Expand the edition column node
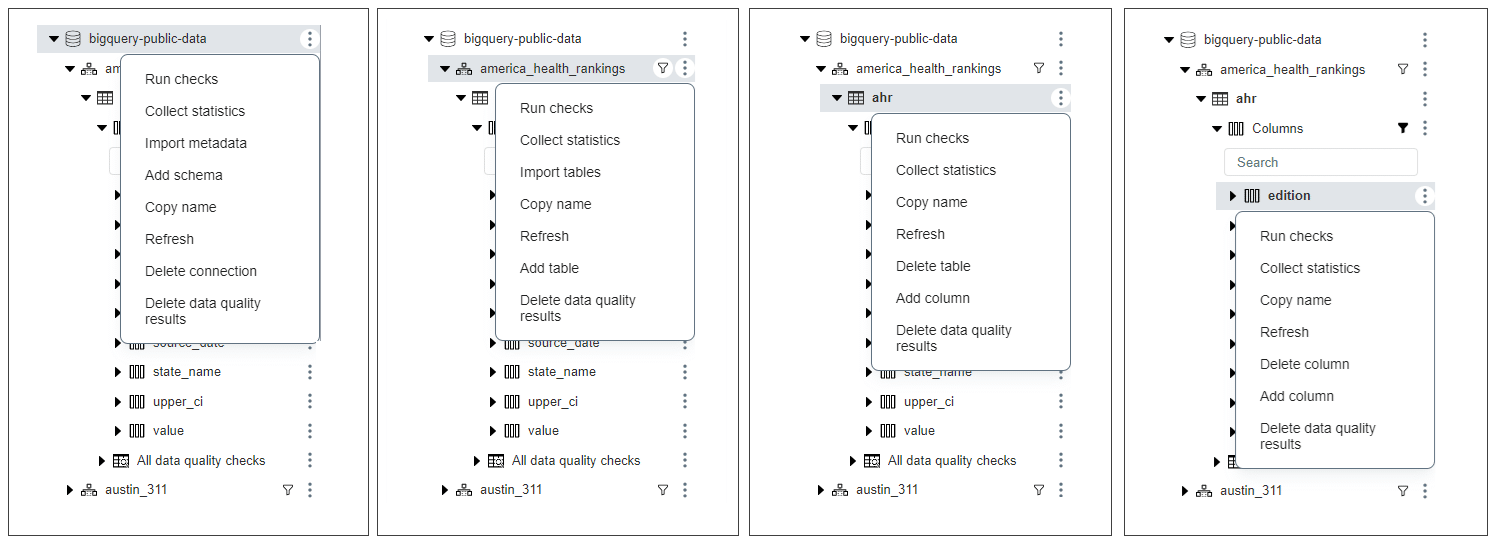The image size is (1495, 545). coord(1233,196)
